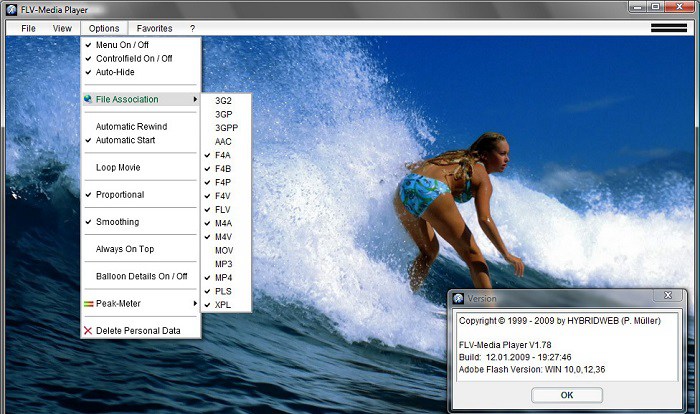
Task: Click the Version dialog title icon
Action: click(458, 298)
